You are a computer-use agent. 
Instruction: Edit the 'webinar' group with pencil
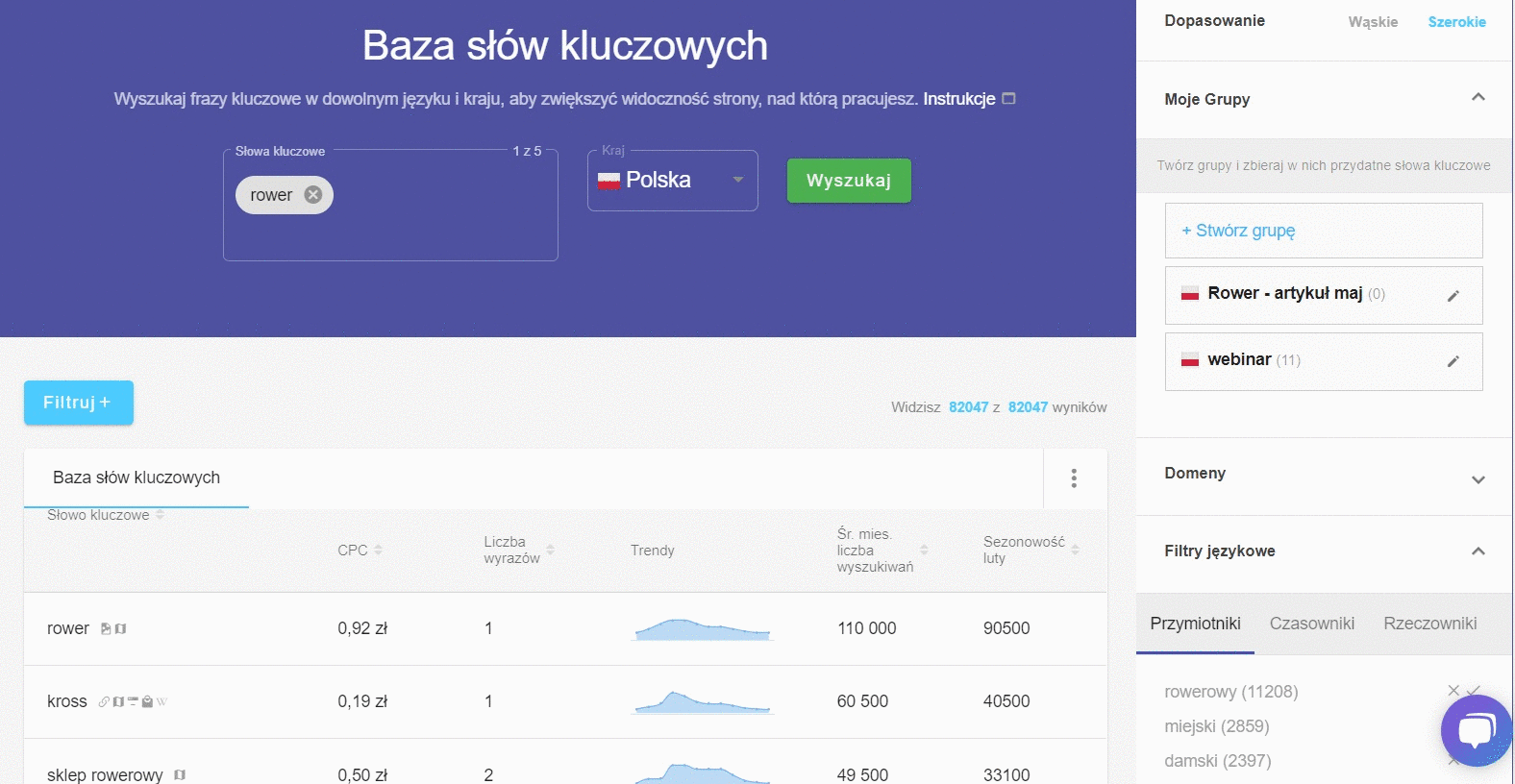[x=1453, y=361]
